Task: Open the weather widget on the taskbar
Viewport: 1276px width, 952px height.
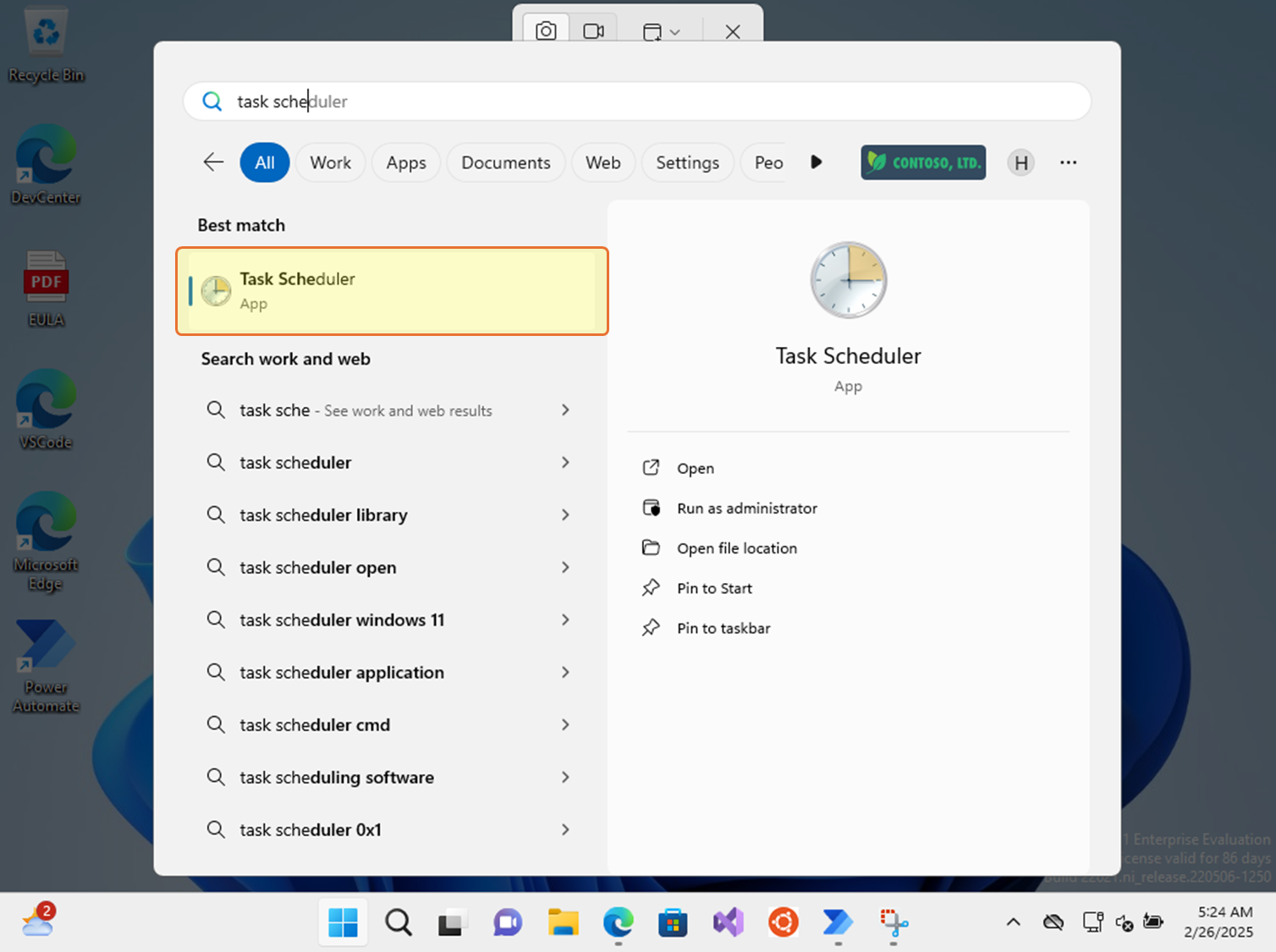Action: point(38,920)
